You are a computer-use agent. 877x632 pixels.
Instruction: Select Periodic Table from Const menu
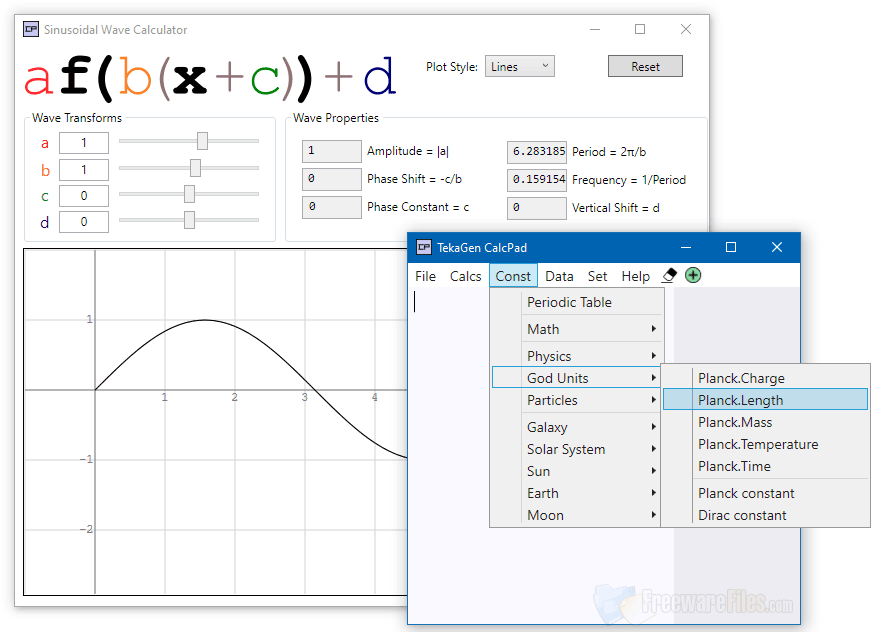click(569, 301)
